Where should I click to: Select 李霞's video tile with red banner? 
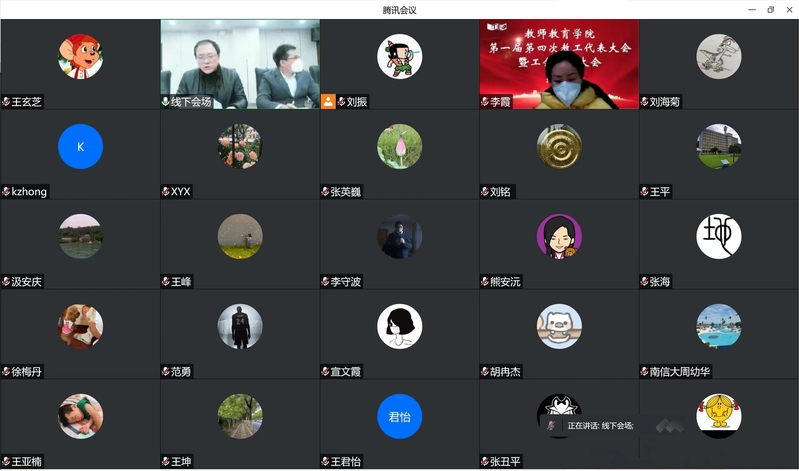[x=559, y=64]
